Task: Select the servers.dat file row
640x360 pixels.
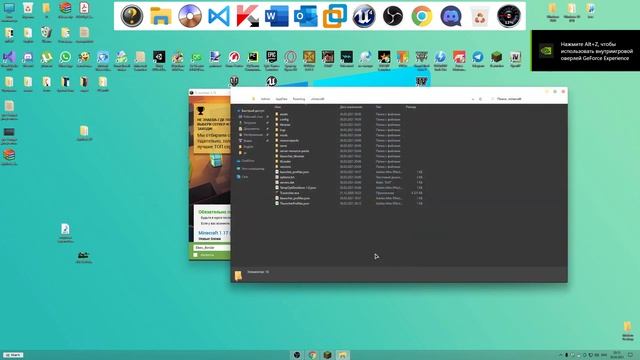Action: tap(349, 182)
